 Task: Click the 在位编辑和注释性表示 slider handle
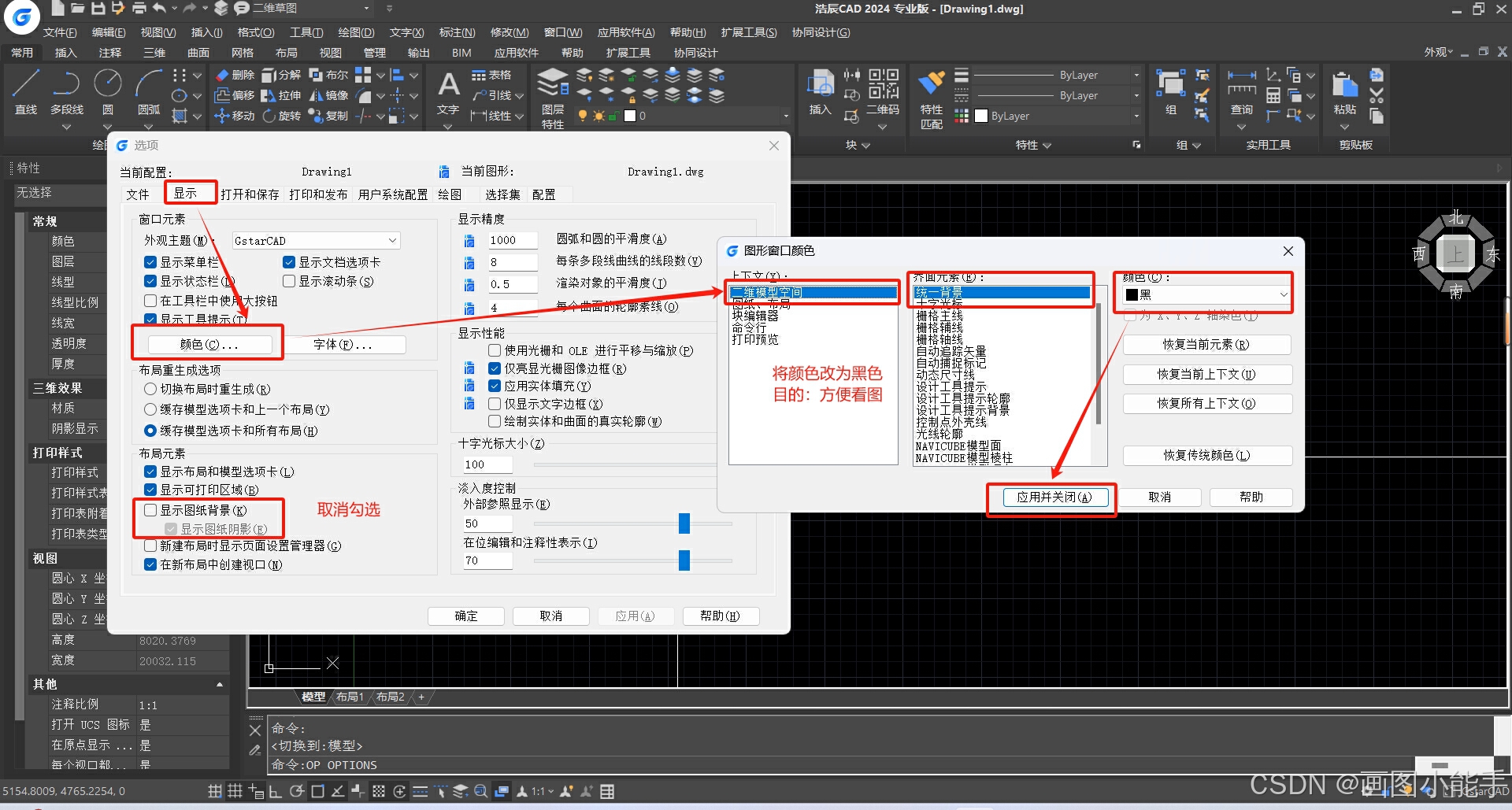(684, 560)
